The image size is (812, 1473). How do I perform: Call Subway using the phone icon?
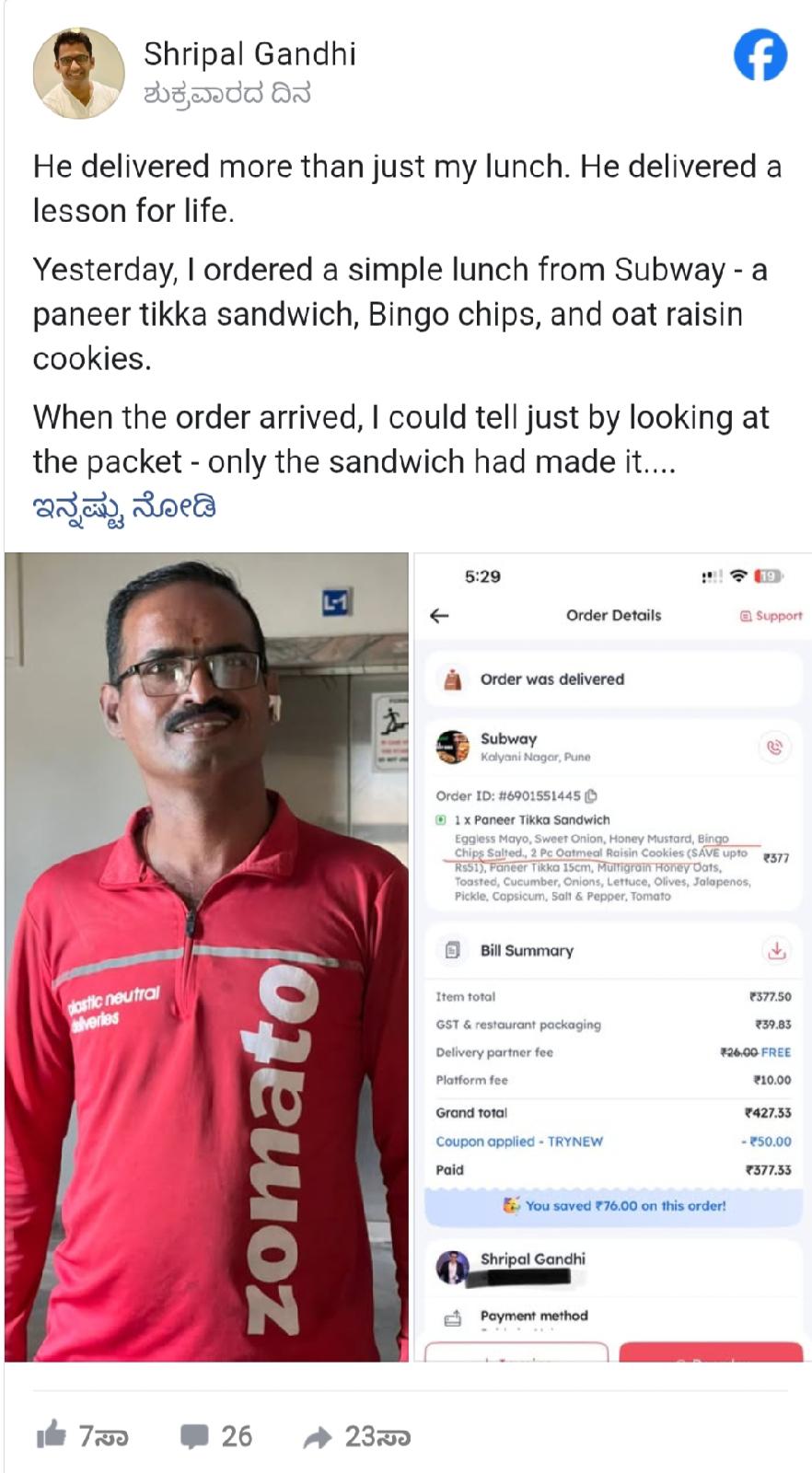(774, 747)
